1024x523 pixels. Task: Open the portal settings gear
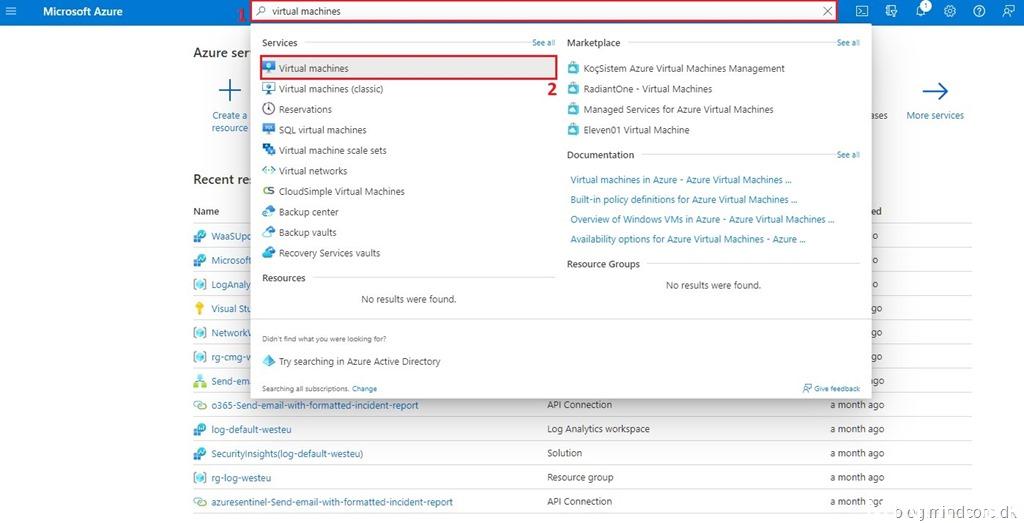click(x=950, y=11)
